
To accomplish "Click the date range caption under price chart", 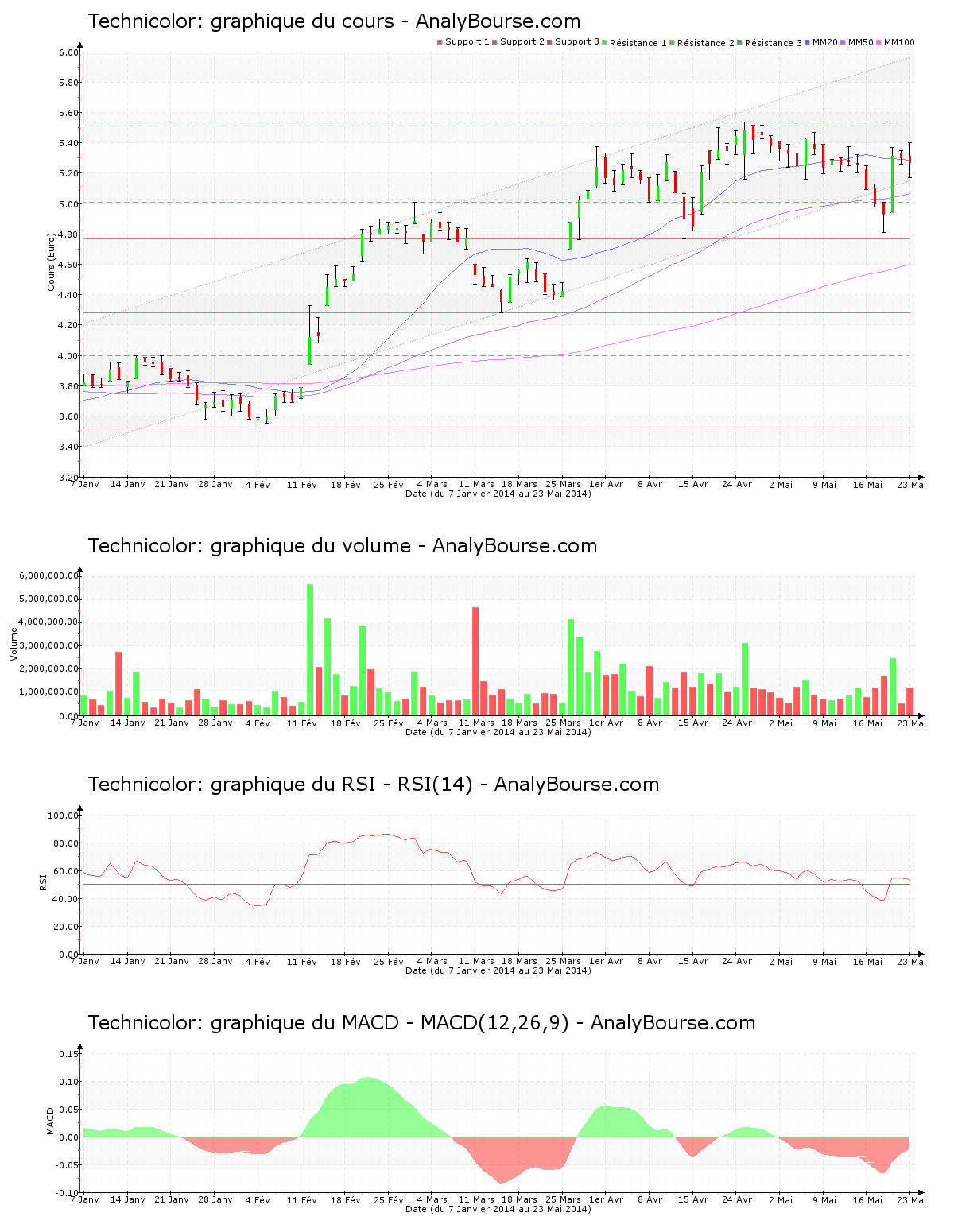I will pos(498,494).
